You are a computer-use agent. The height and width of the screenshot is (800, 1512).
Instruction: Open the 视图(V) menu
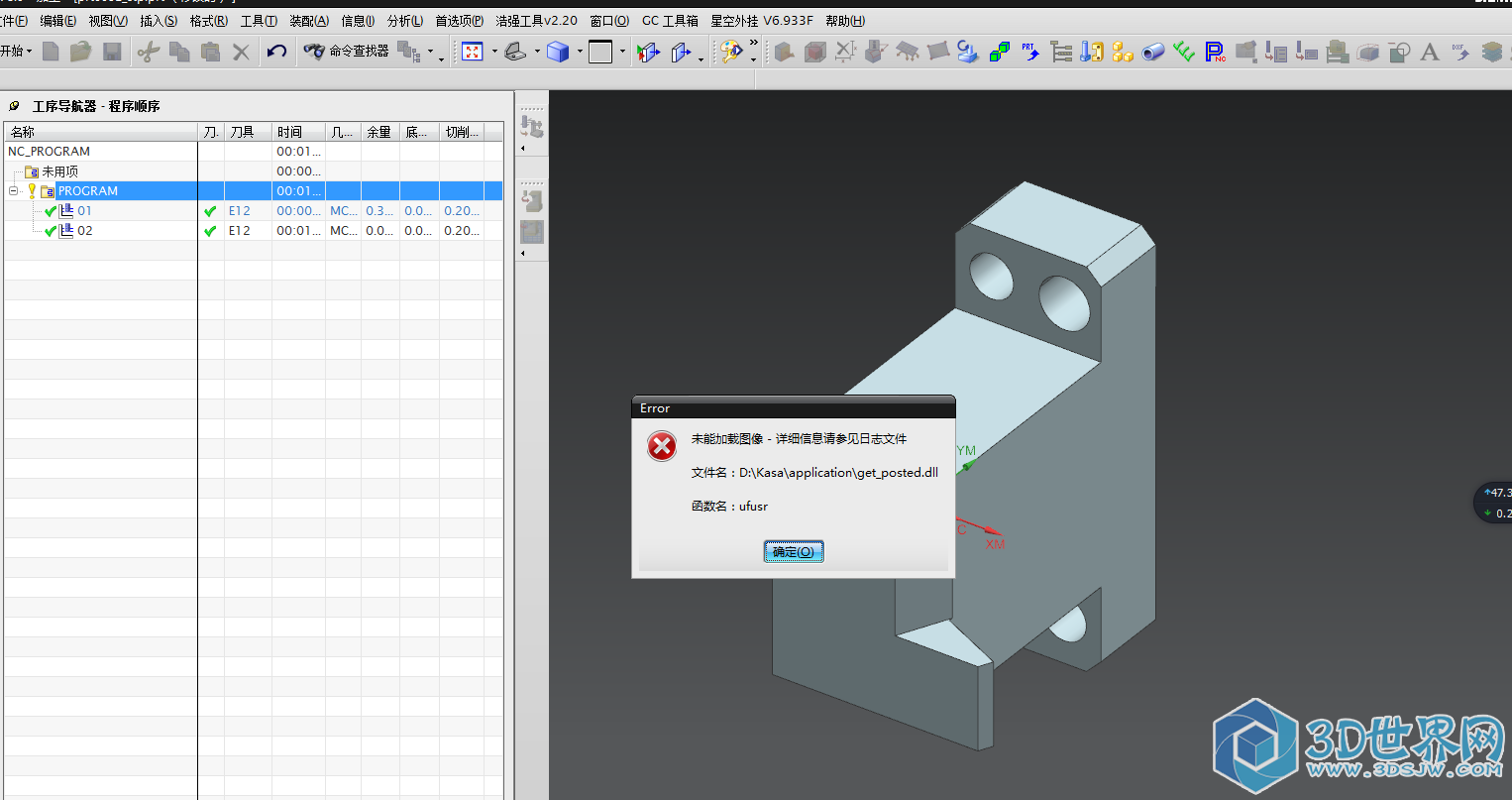click(x=108, y=21)
